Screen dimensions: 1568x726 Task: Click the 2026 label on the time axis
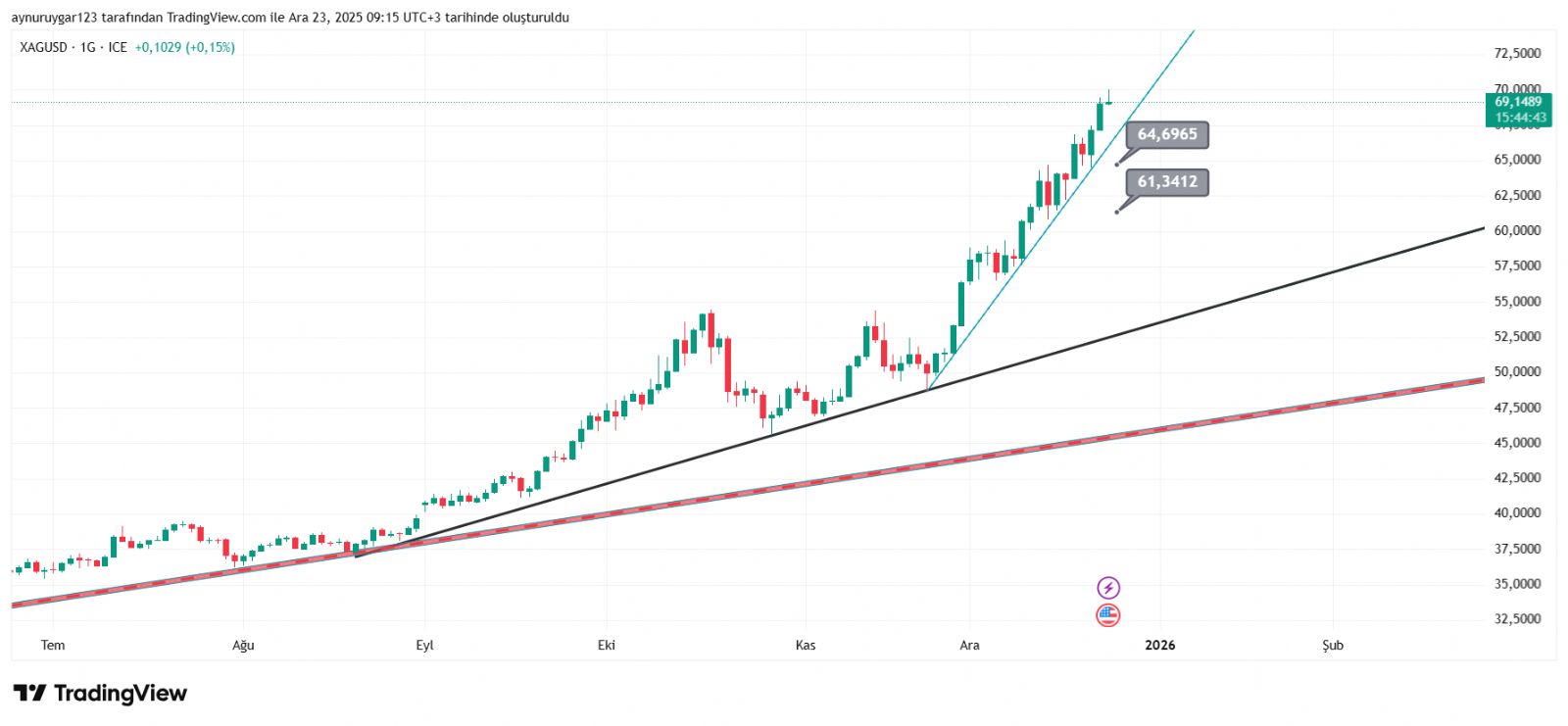pyautogui.click(x=1160, y=645)
